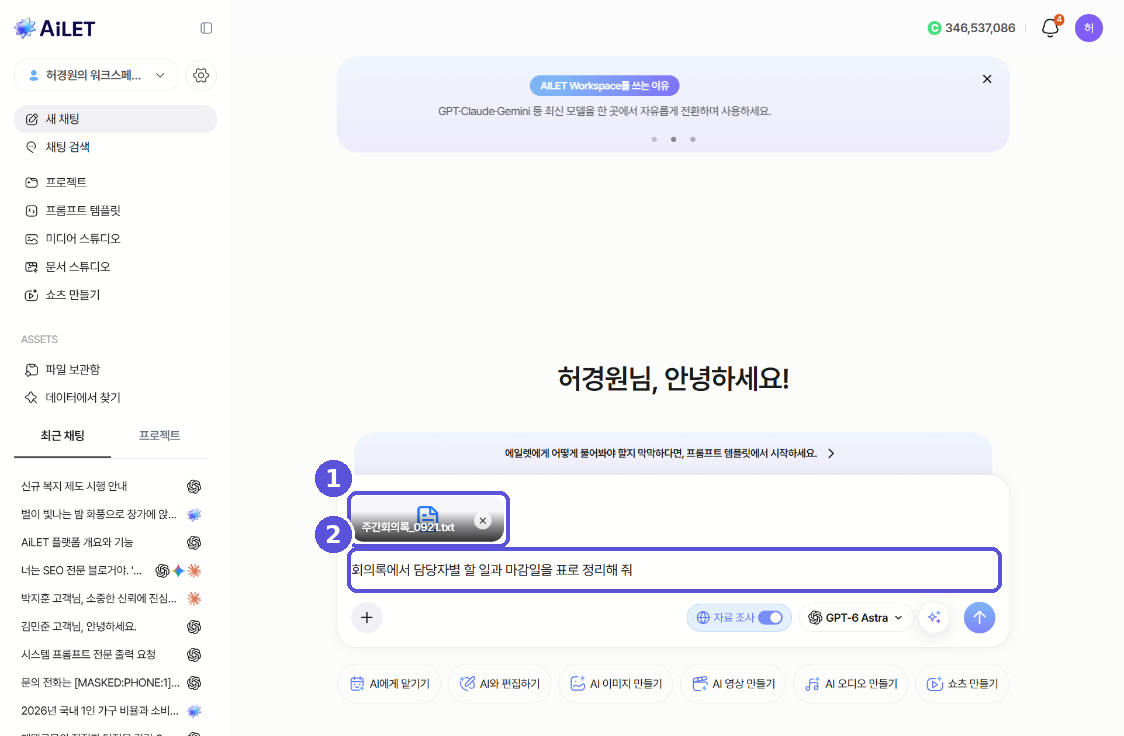This screenshot has height=736, width=1124.
Task: Click AI 이미지 만들기 button
Action: tap(616, 684)
